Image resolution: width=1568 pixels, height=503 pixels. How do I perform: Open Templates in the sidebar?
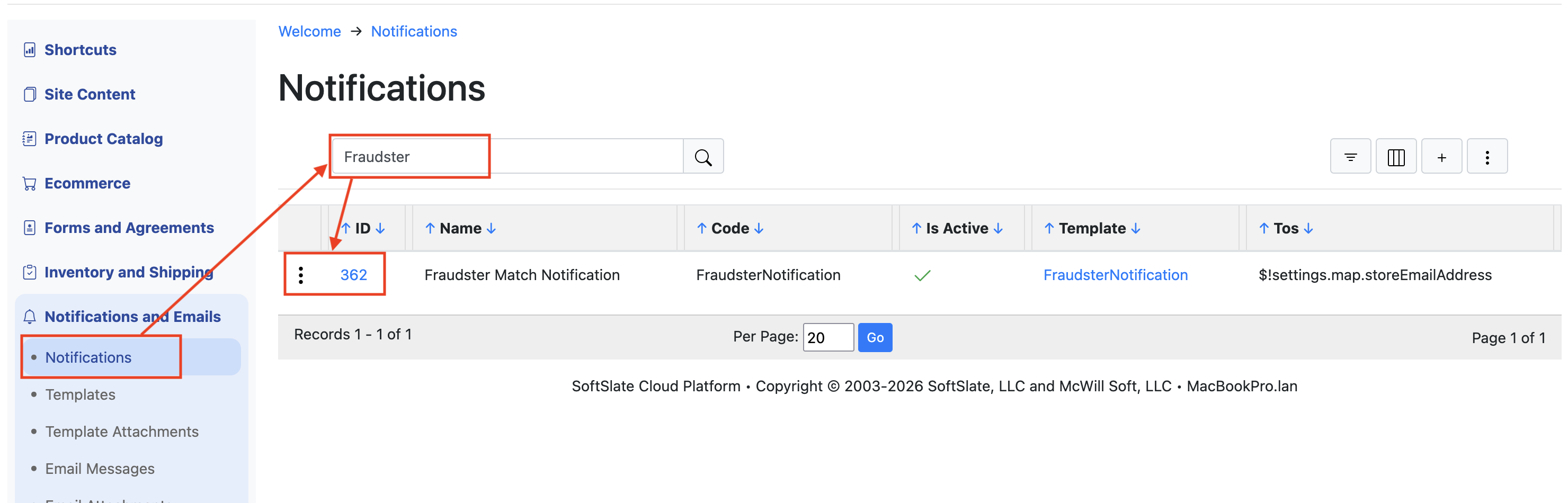click(81, 394)
